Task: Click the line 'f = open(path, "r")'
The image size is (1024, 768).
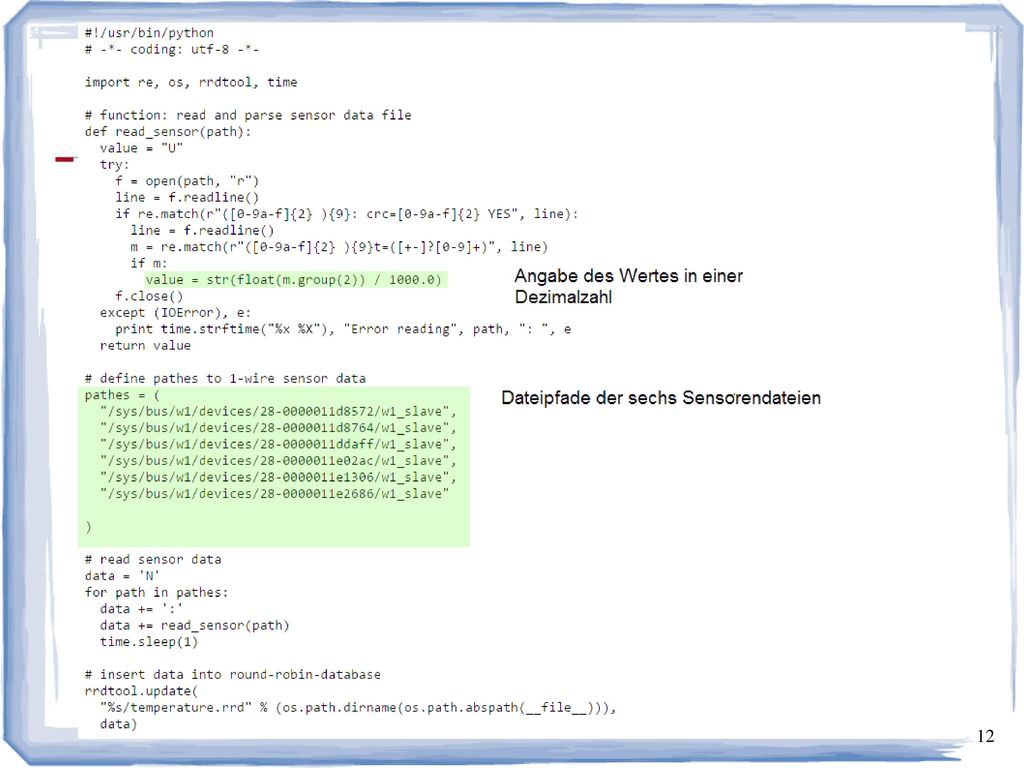Action: [x=187, y=181]
